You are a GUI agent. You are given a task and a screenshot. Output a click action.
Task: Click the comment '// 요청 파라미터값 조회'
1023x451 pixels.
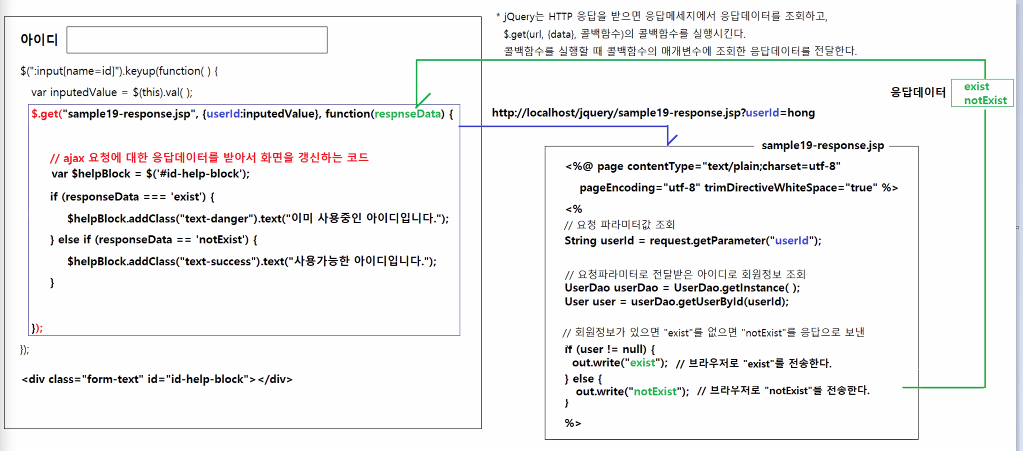[619, 226]
